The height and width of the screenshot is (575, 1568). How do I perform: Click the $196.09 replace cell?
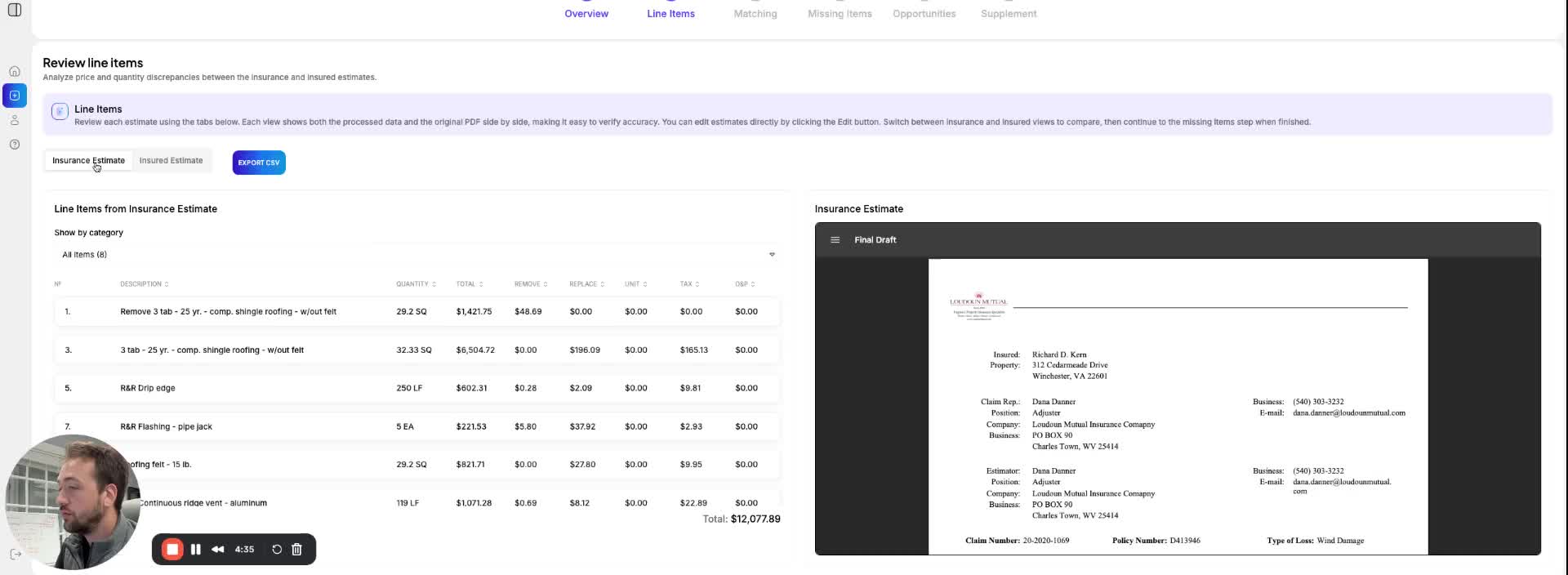585,350
